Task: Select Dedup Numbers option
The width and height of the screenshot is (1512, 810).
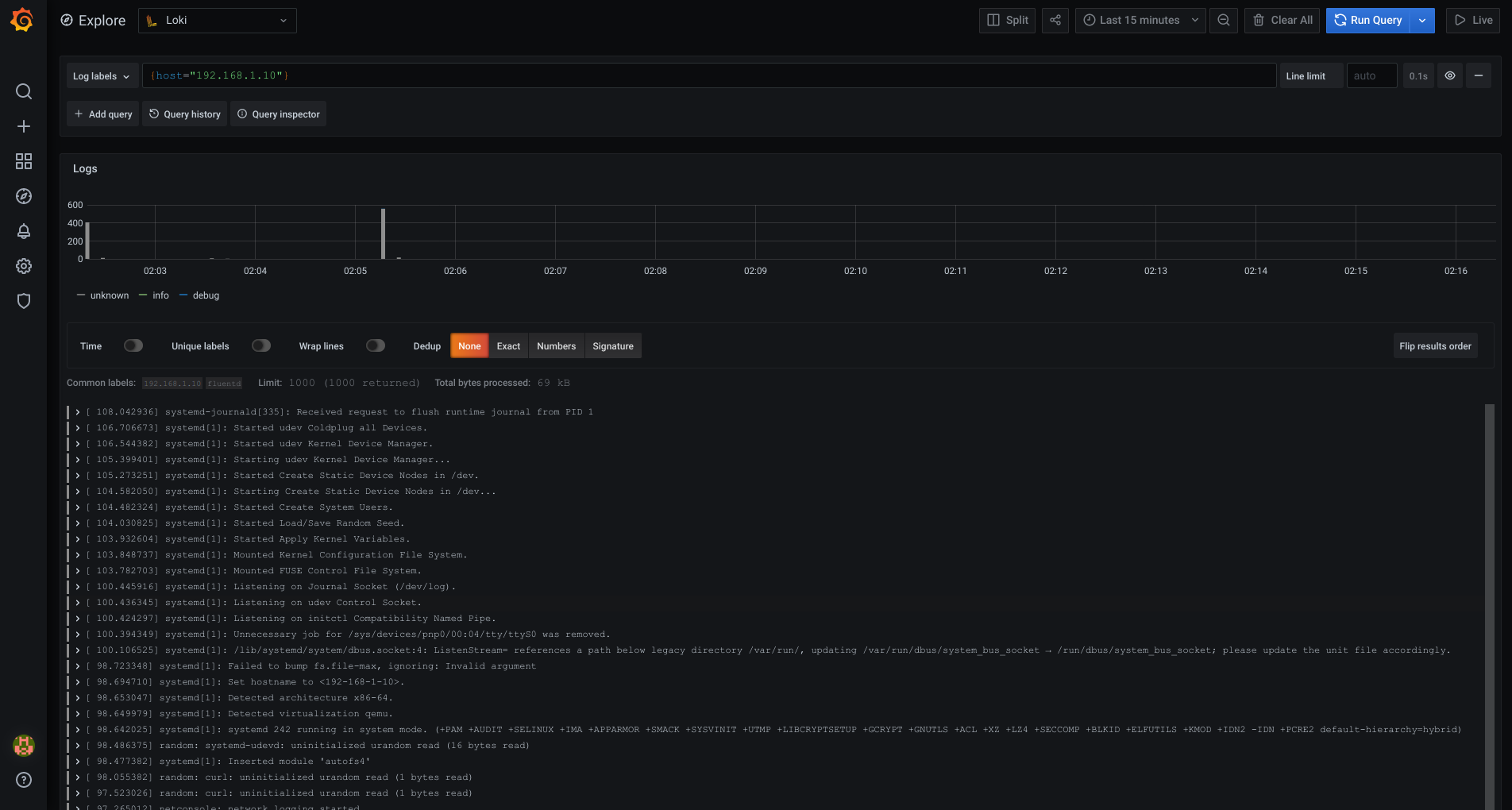Action: [x=556, y=345]
